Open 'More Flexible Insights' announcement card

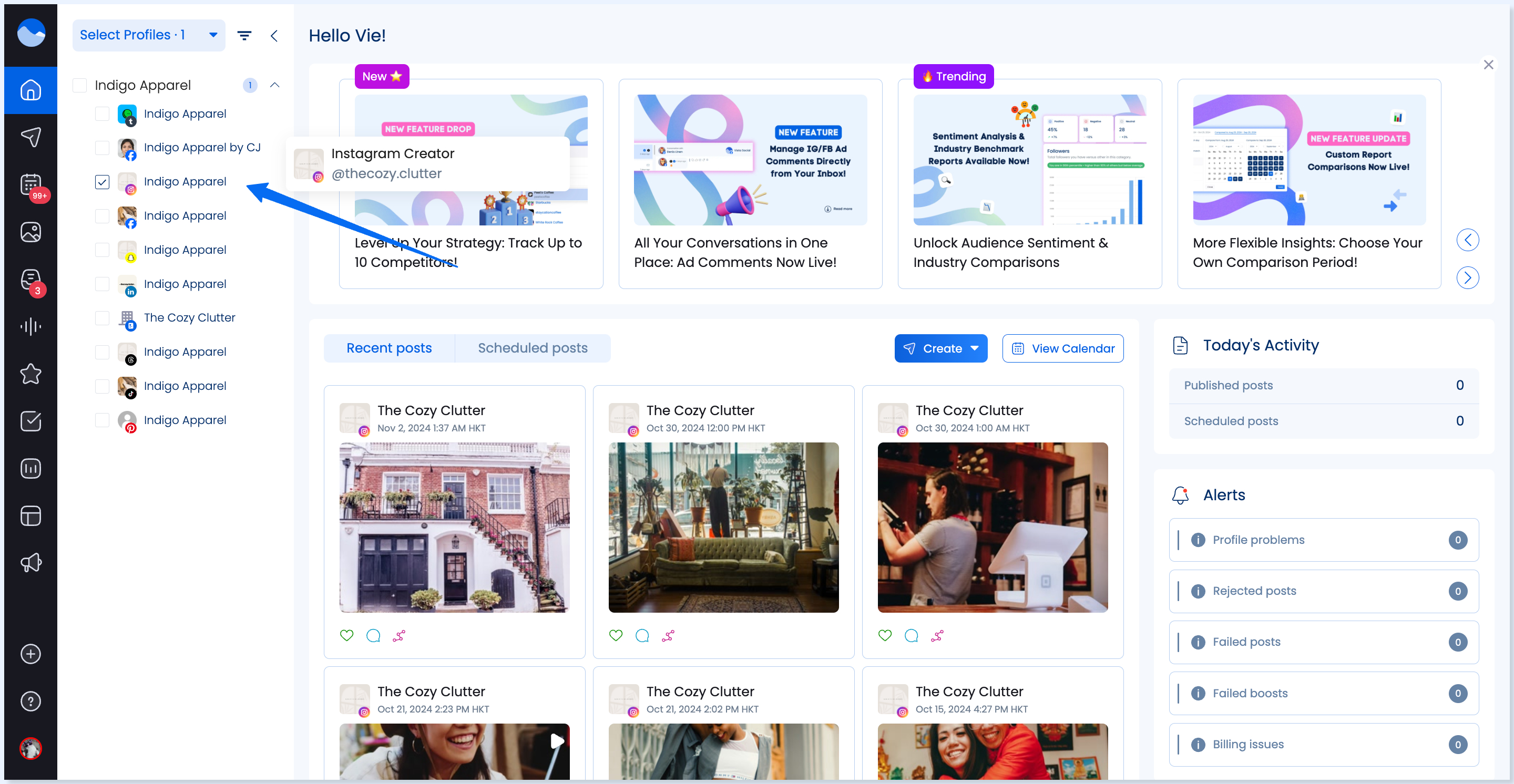pyautogui.click(x=1309, y=184)
